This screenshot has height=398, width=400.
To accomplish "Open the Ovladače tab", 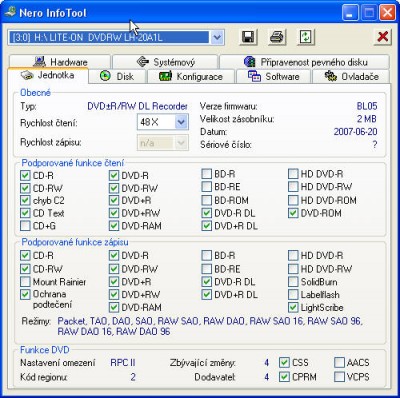I will coord(351,76).
